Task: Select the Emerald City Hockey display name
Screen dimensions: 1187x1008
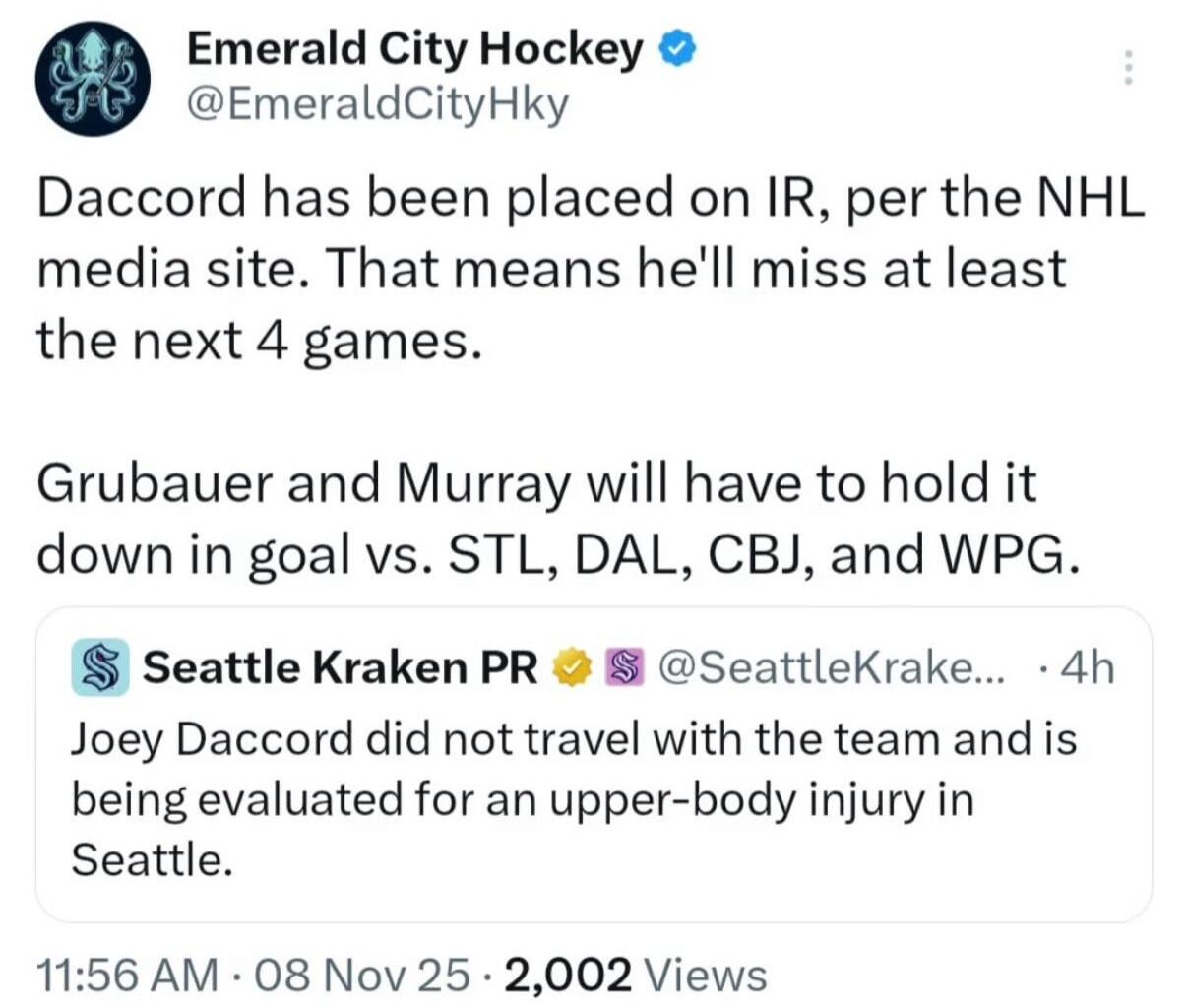Action: coord(411,47)
